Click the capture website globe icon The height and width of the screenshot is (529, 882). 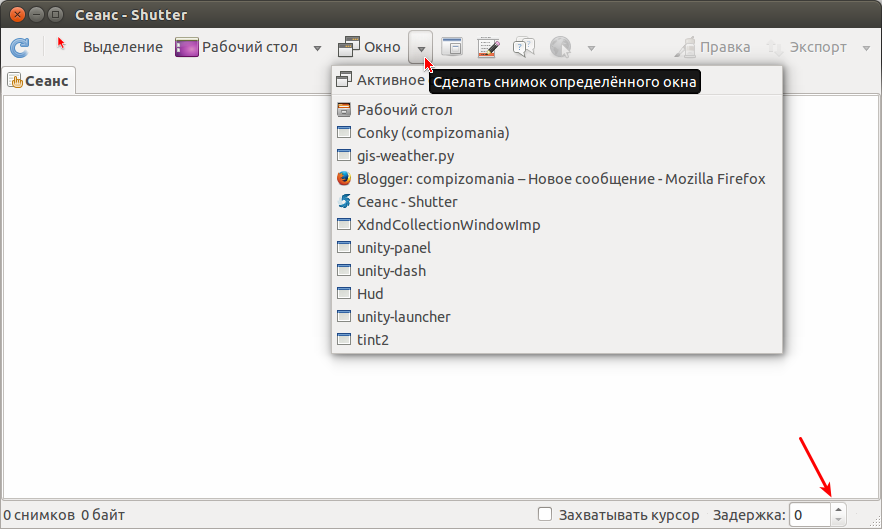pyautogui.click(x=560, y=47)
